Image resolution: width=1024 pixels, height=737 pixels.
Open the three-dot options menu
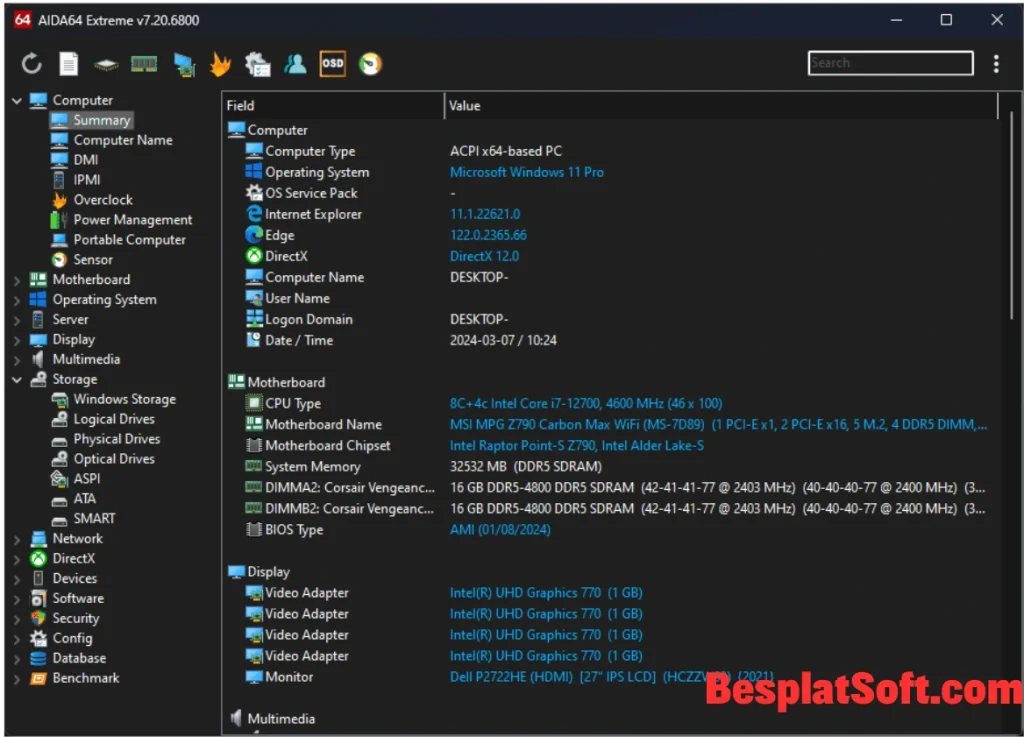pos(996,64)
